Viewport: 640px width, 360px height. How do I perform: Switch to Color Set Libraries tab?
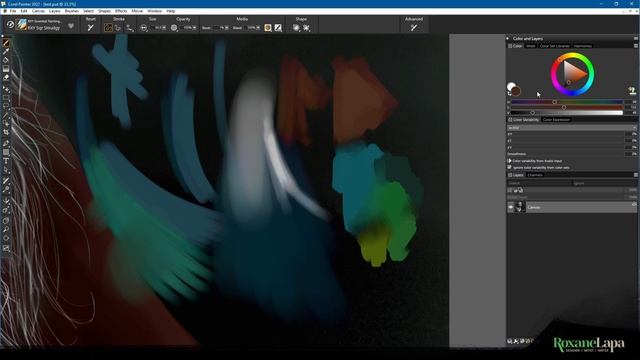(x=554, y=46)
